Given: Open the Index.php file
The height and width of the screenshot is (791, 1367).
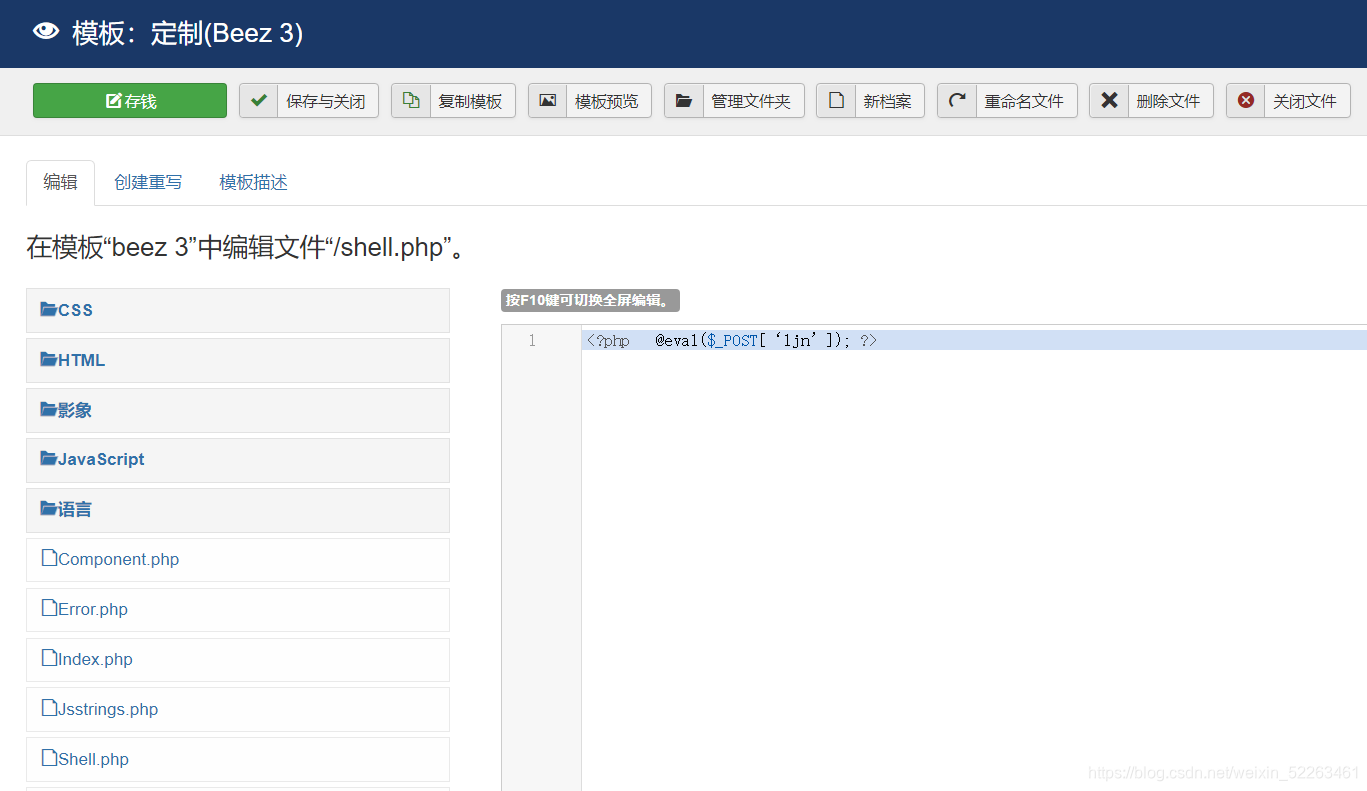Looking at the screenshot, I should coord(238,659).
